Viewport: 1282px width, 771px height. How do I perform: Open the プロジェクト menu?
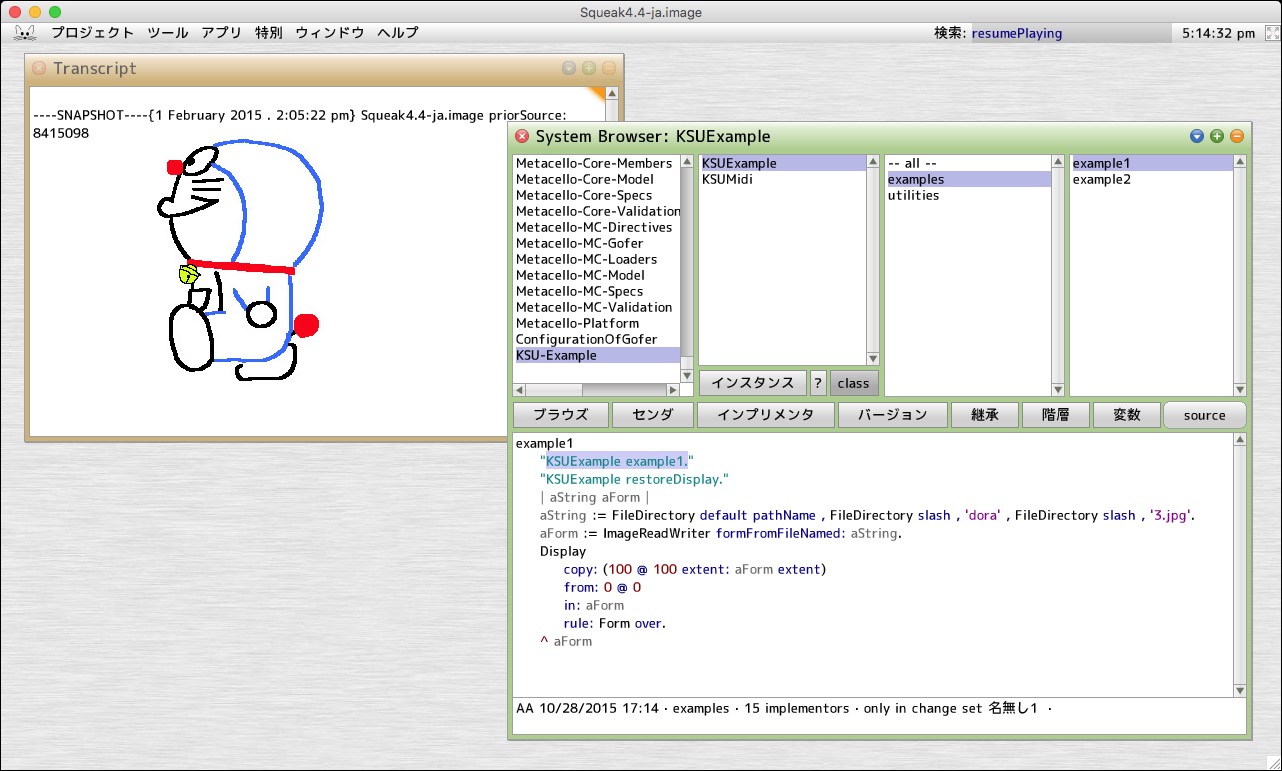coord(92,33)
